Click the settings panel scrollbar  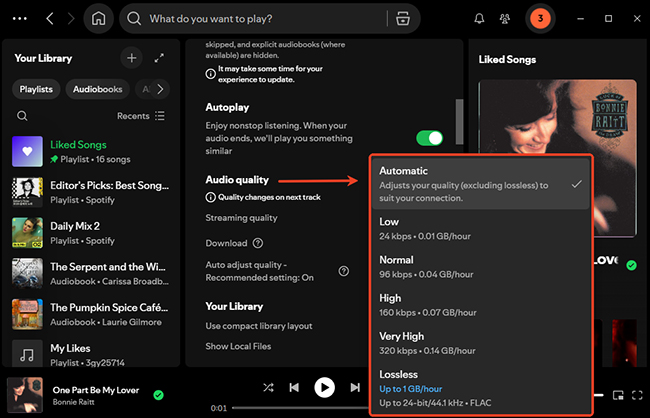pyautogui.click(x=459, y=122)
